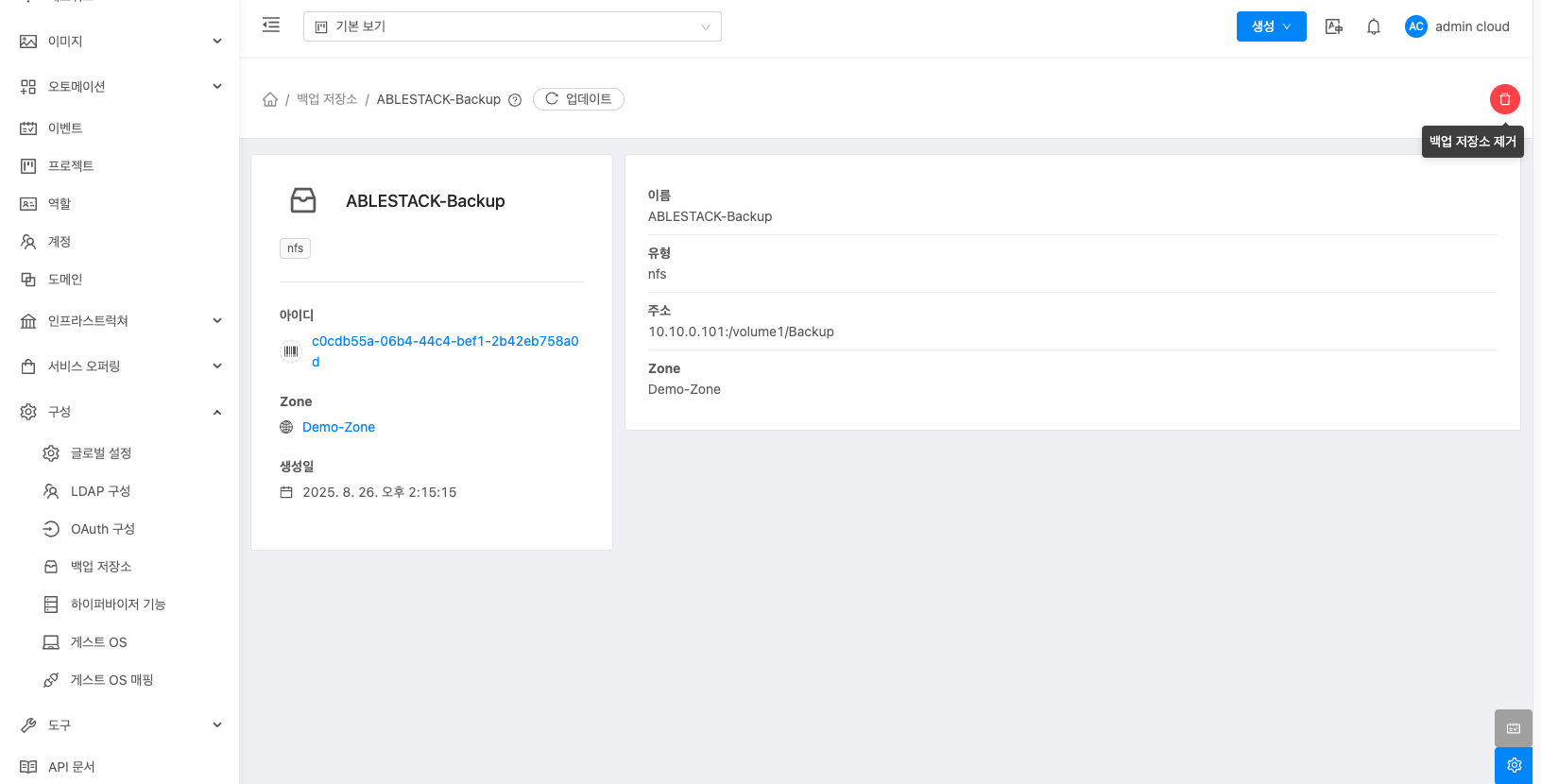
Task: Open the Demo-Zone link
Action: pyautogui.click(x=338, y=427)
